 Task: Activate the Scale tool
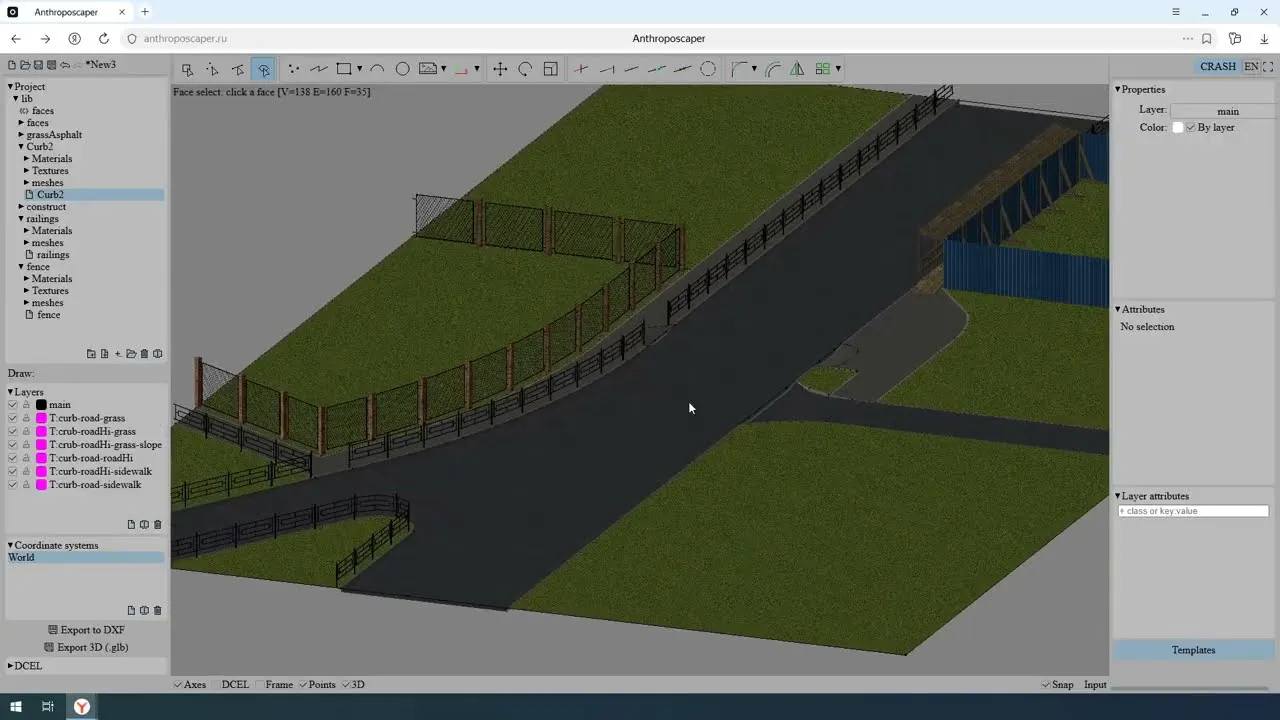pyautogui.click(x=550, y=69)
